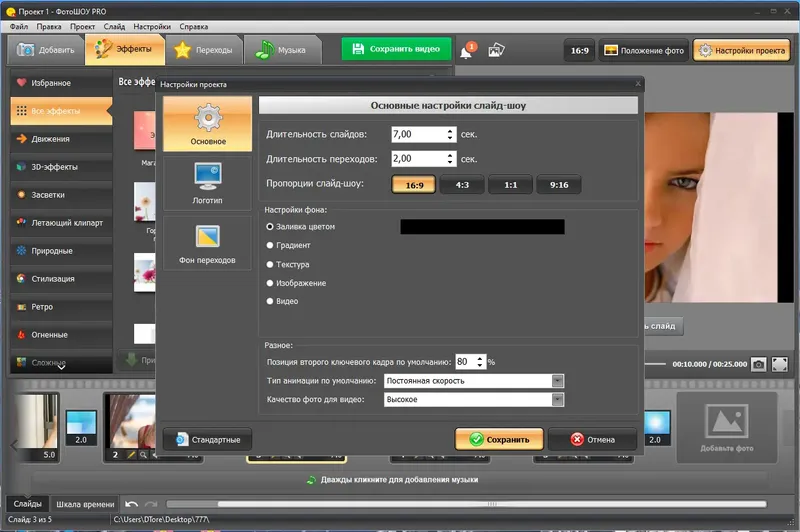Click the Длительность слайдов input field
The width and height of the screenshot is (800, 532).
pyautogui.click(x=418, y=134)
